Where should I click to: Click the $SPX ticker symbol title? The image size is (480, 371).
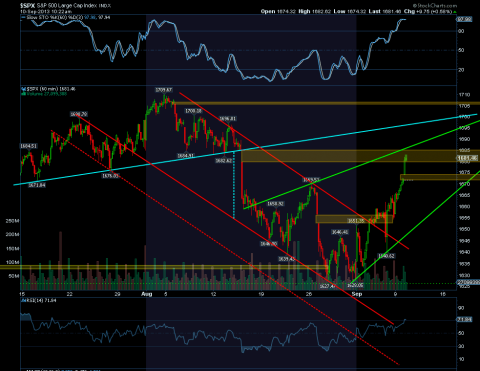26,5
